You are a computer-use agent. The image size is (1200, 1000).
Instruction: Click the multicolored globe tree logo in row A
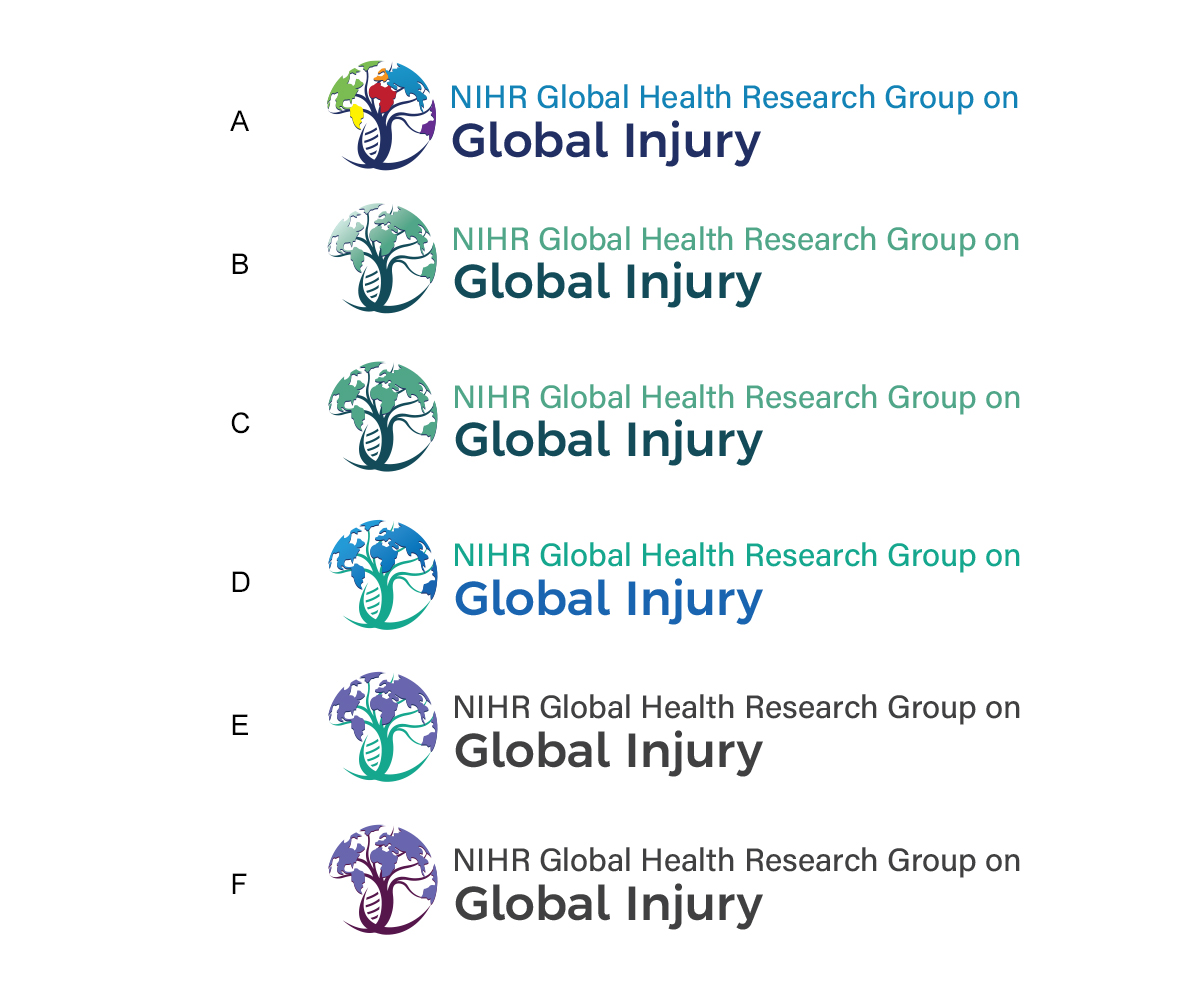point(383,115)
